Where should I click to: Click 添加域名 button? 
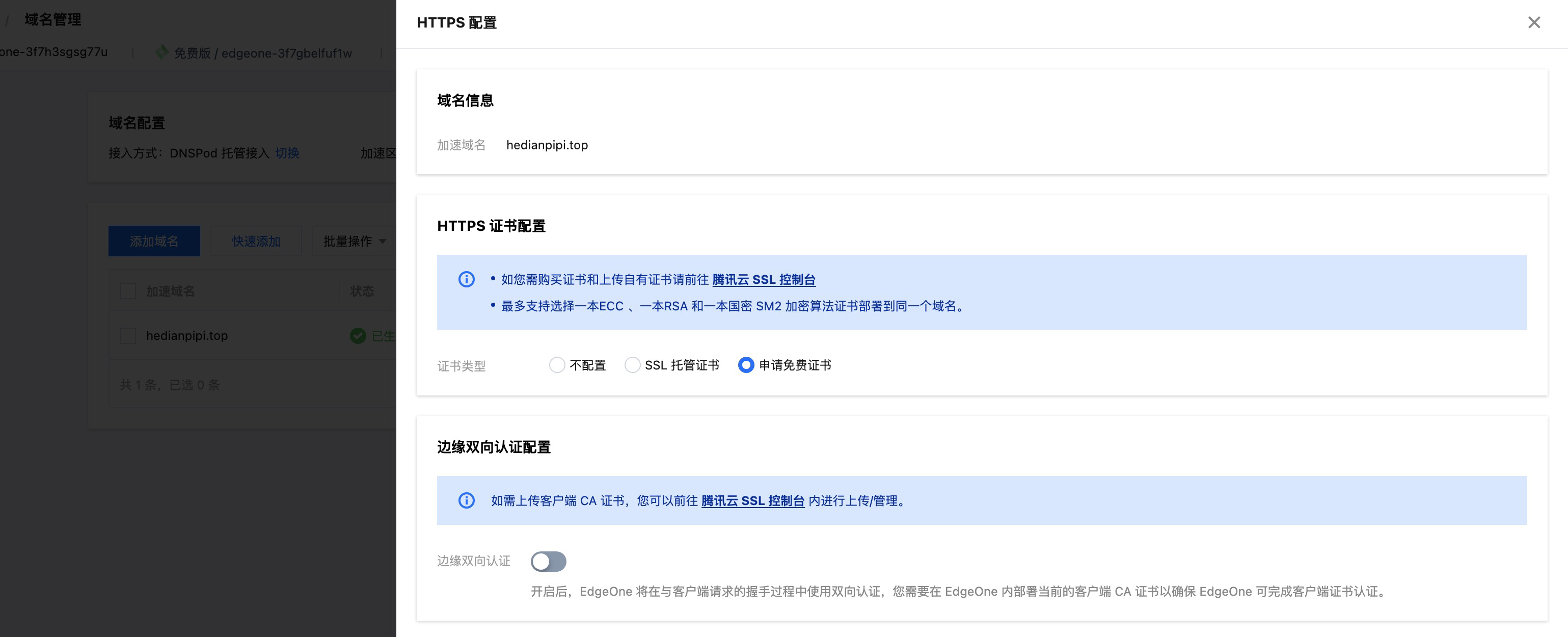tap(154, 241)
